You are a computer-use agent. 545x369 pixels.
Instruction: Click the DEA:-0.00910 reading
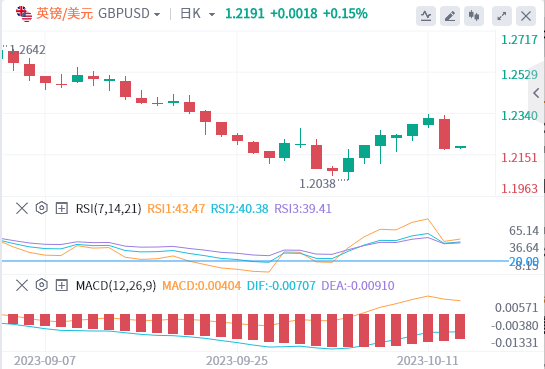tap(358, 286)
